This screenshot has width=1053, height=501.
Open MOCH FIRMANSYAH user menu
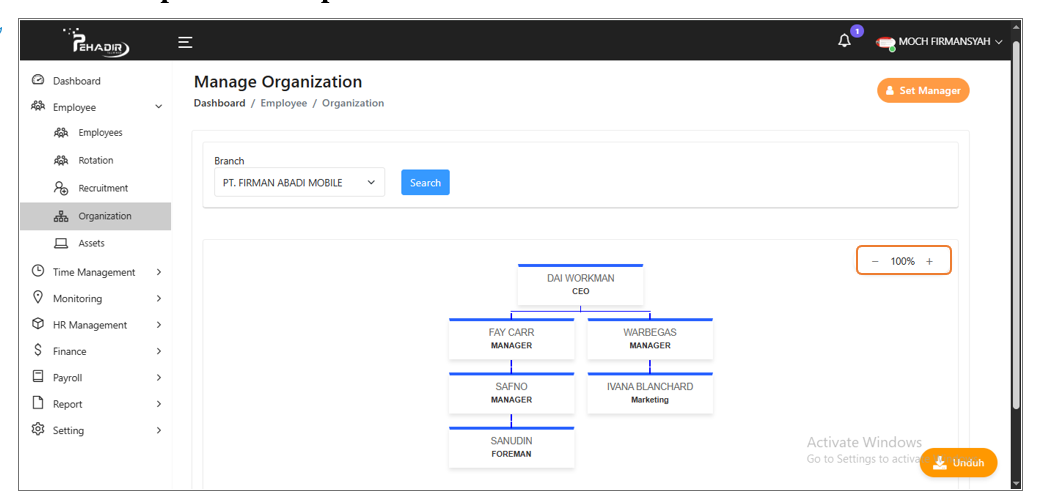(939, 42)
